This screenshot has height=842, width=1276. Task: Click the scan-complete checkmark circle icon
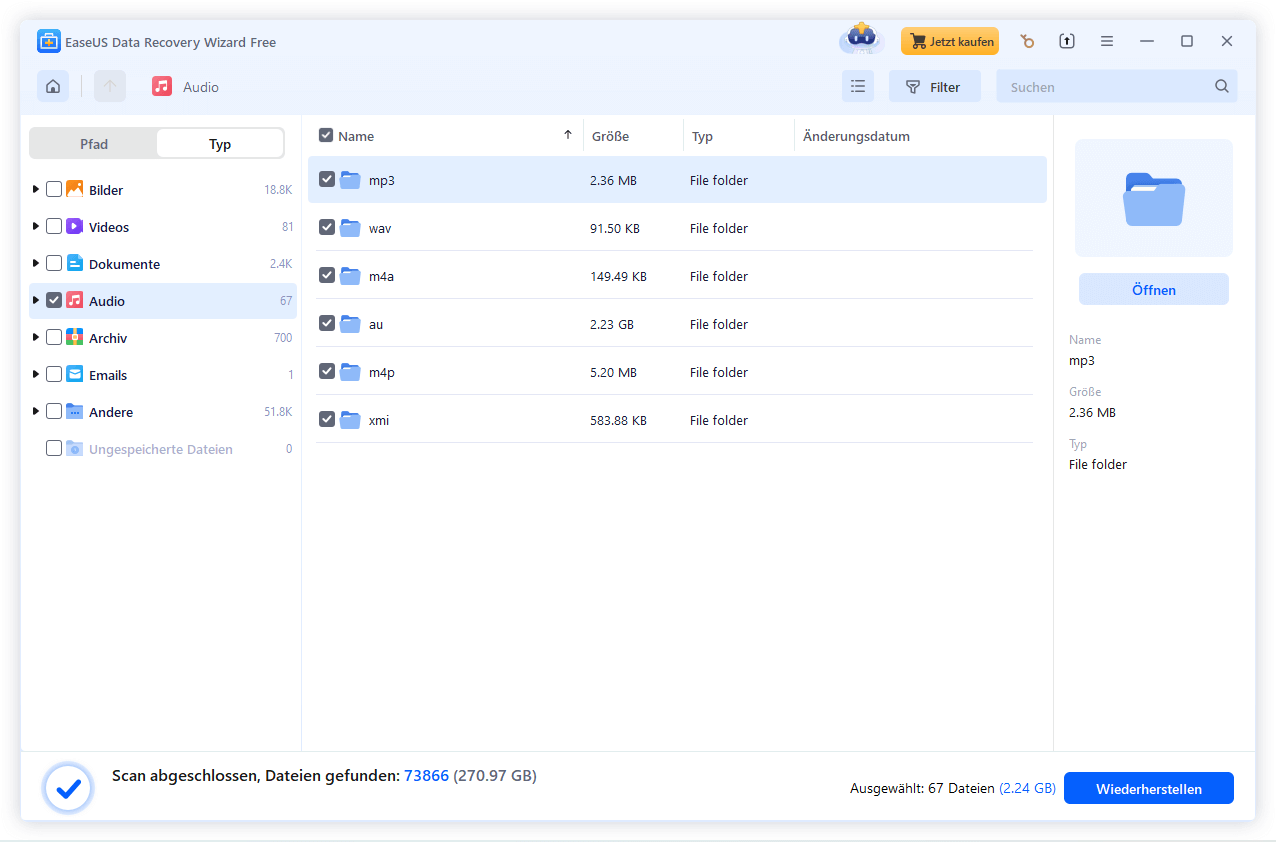68,789
